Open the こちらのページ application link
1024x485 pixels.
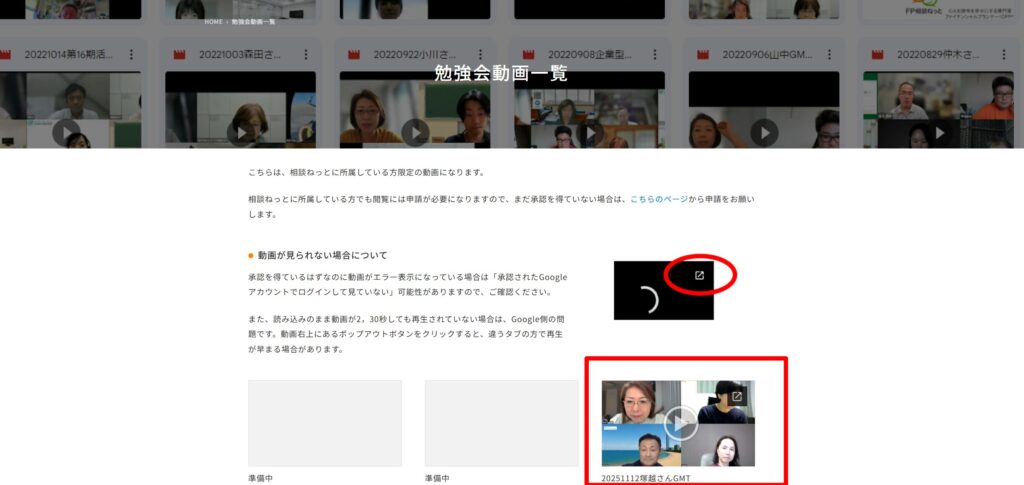pos(659,199)
